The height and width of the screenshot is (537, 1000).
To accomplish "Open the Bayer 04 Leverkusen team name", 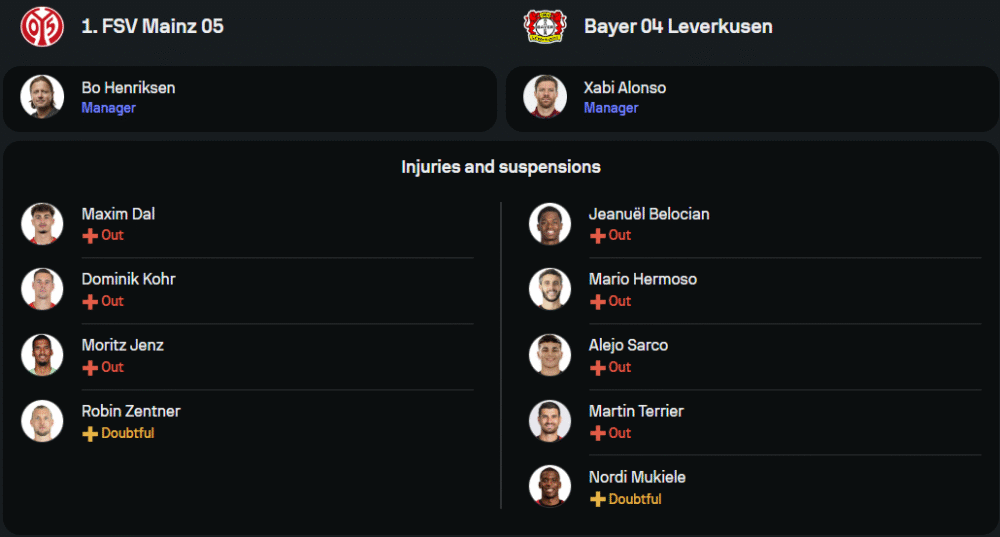I will tap(678, 27).
